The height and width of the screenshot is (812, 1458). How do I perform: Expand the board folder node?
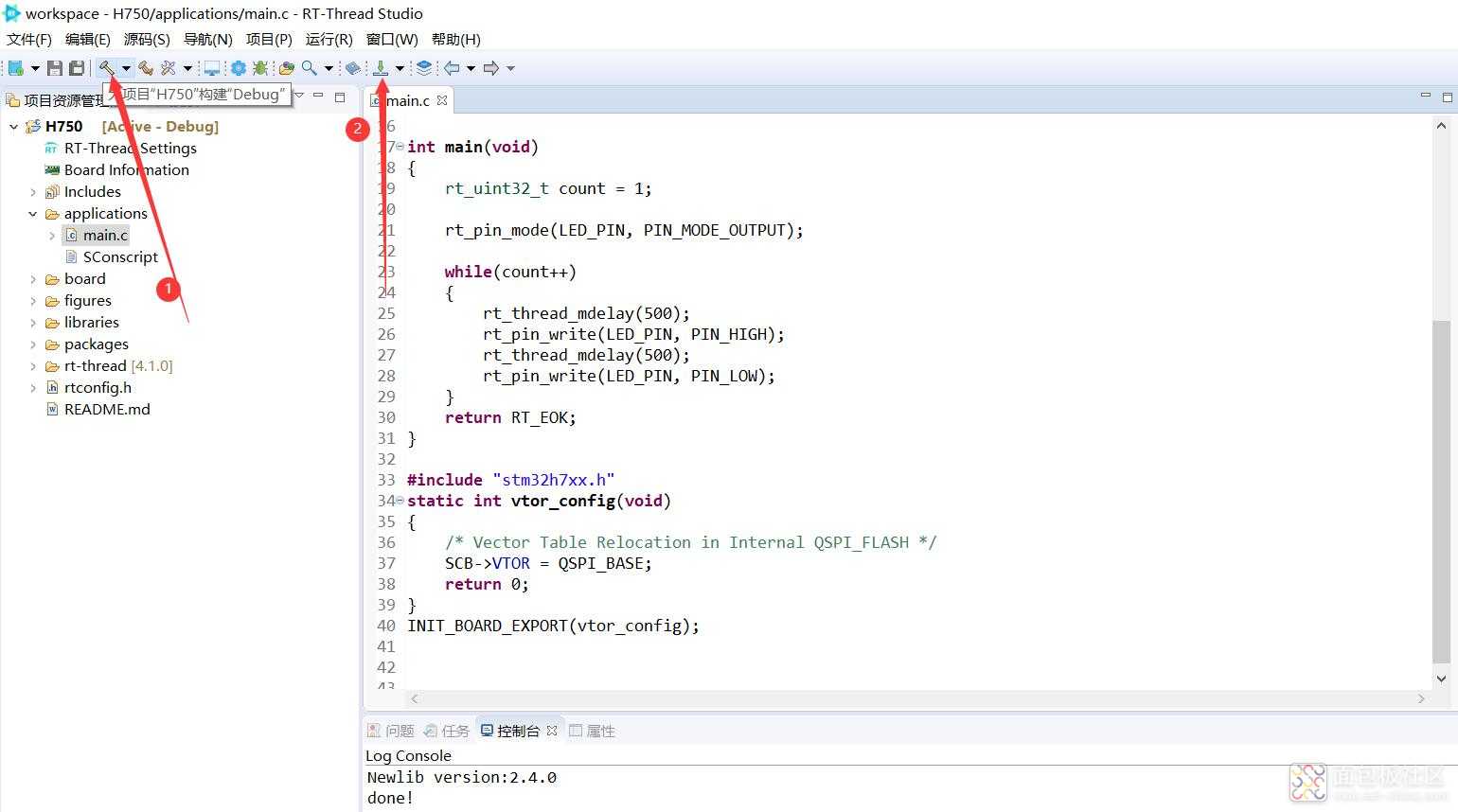(x=33, y=279)
